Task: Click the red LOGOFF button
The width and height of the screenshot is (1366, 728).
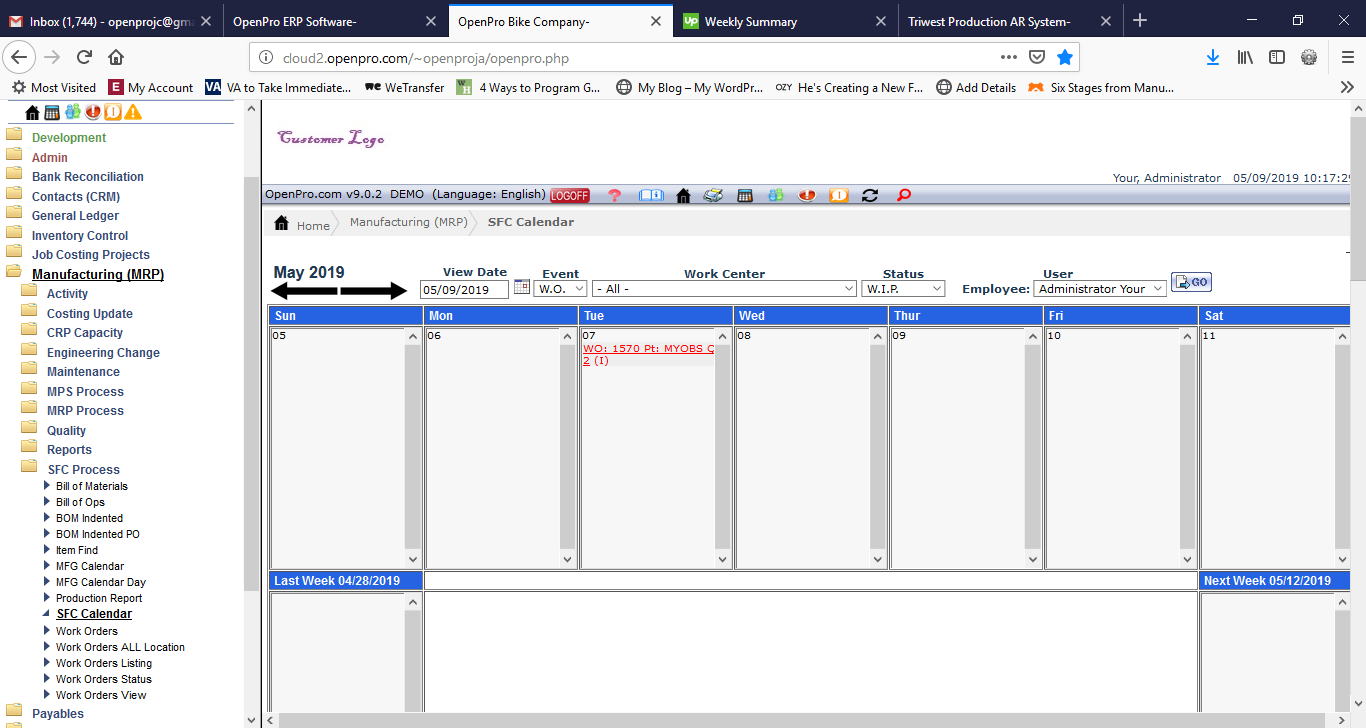Action: tap(570, 196)
